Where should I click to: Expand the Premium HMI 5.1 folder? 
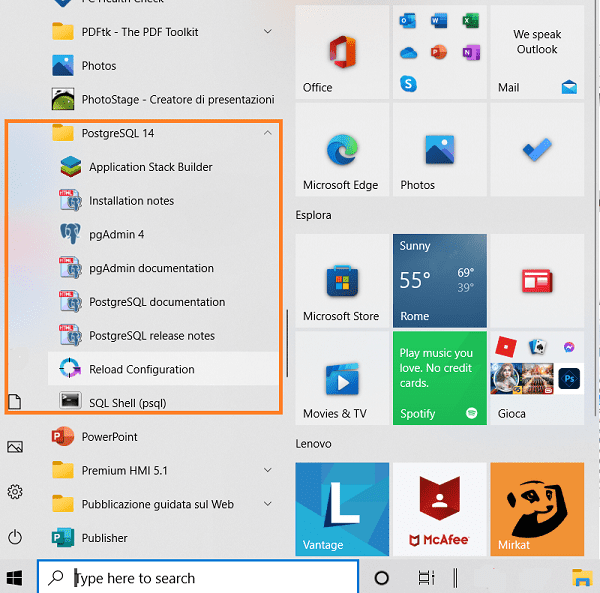[268, 470]
